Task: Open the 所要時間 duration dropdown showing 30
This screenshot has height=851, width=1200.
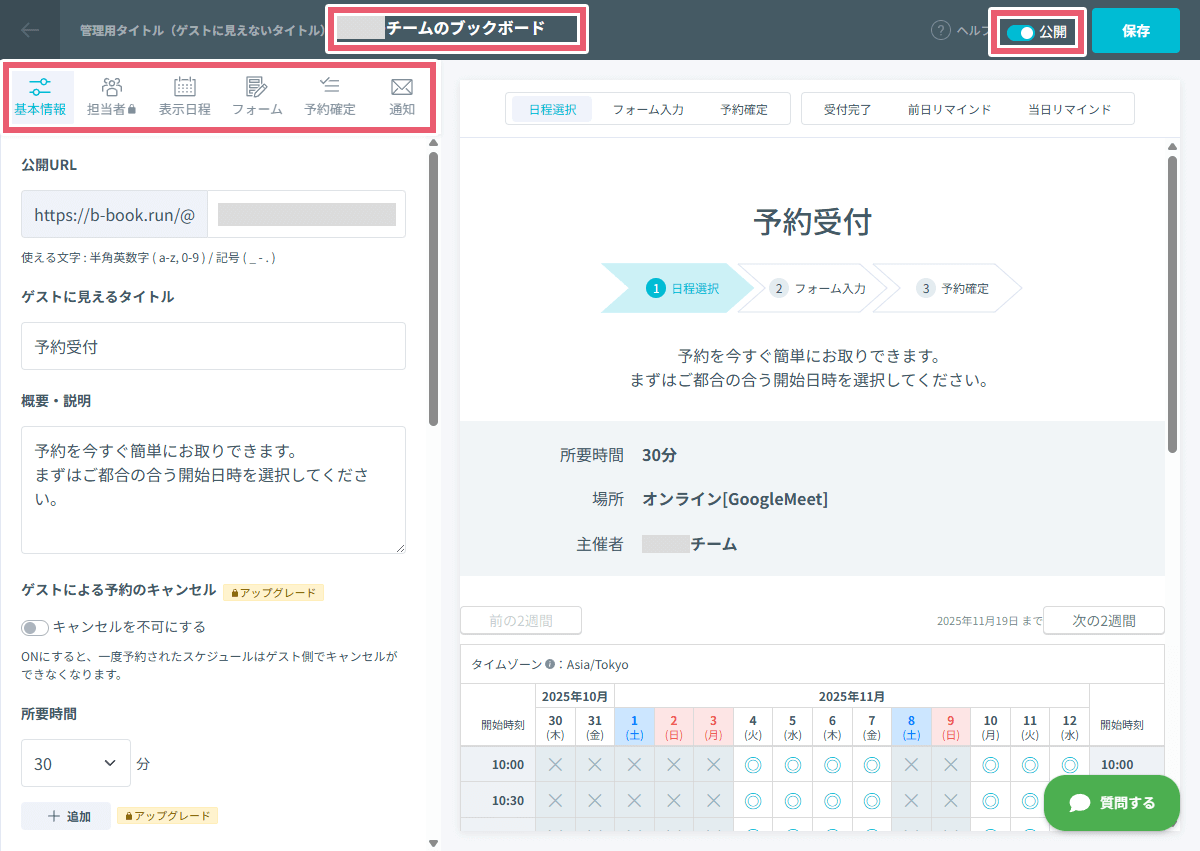Action: (75, 763)
